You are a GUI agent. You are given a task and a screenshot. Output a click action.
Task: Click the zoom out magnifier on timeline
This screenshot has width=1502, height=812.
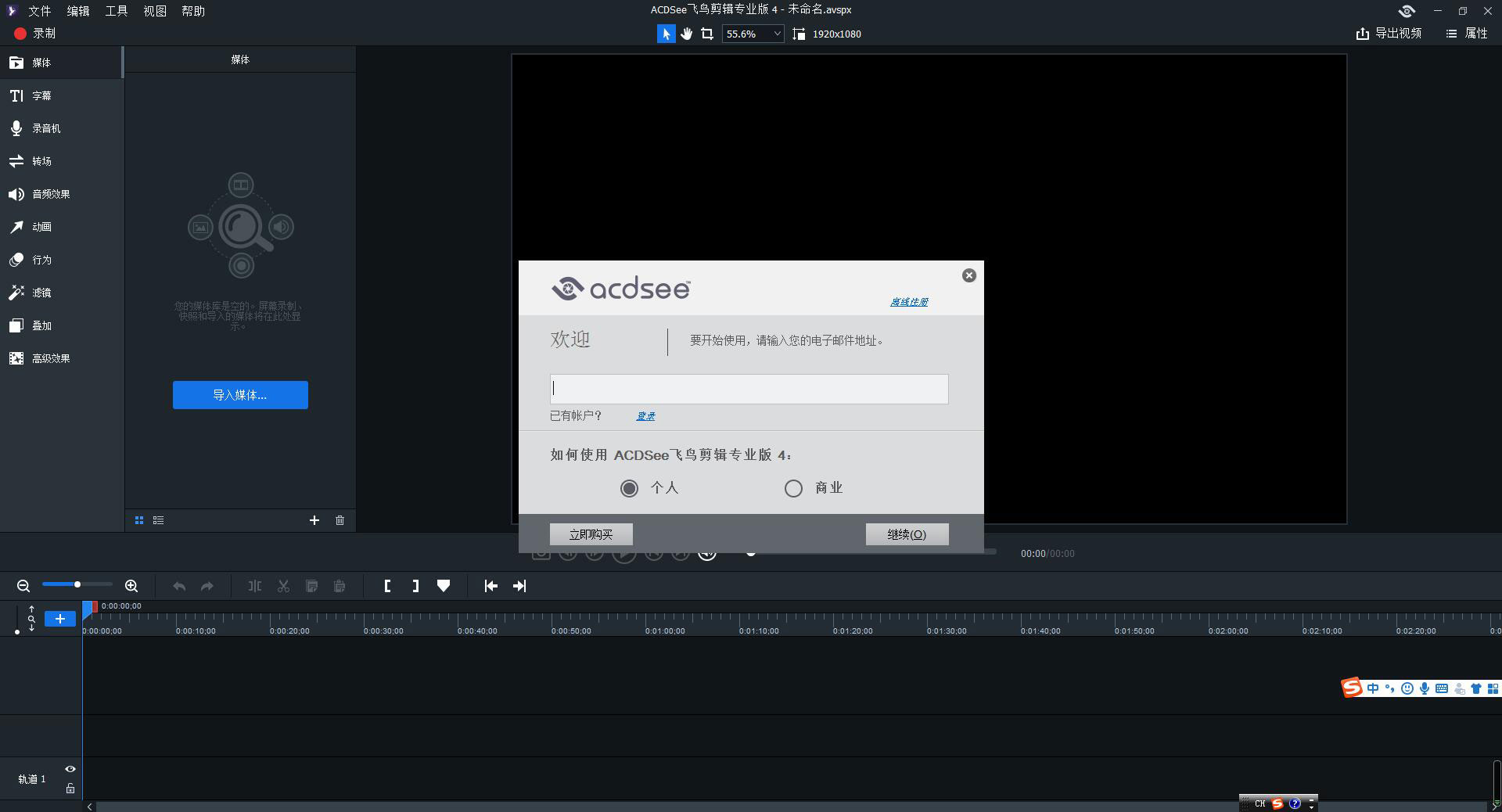pyautogui.click(x=23, y=586)
